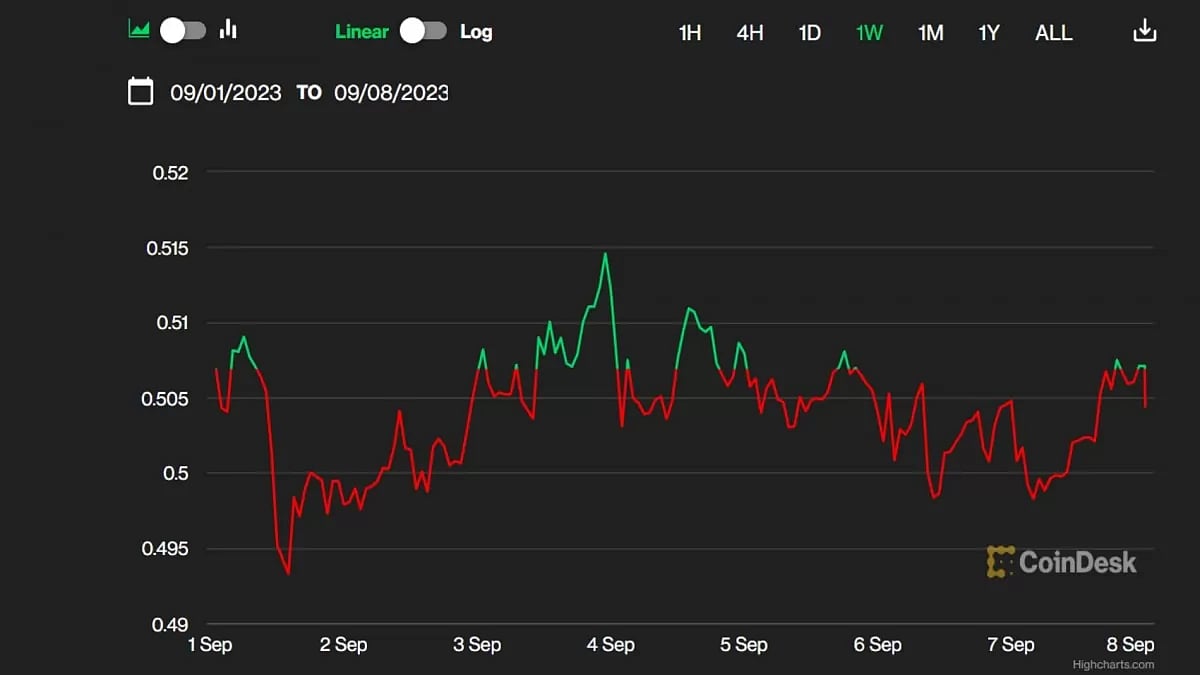Change the end date 09/08/2023
1200x675 pixels.
[391, 92]
